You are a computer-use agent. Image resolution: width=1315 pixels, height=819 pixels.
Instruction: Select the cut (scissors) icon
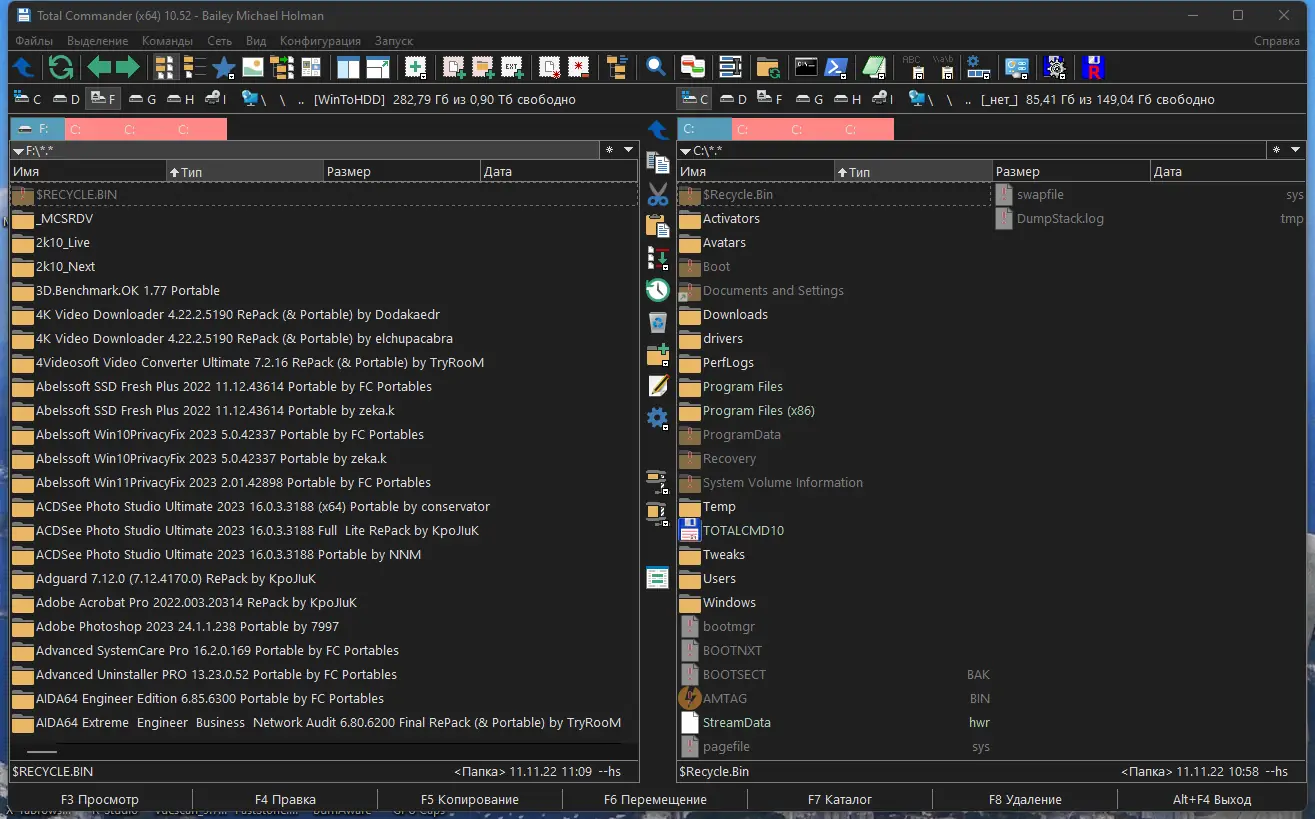point(657,194)
